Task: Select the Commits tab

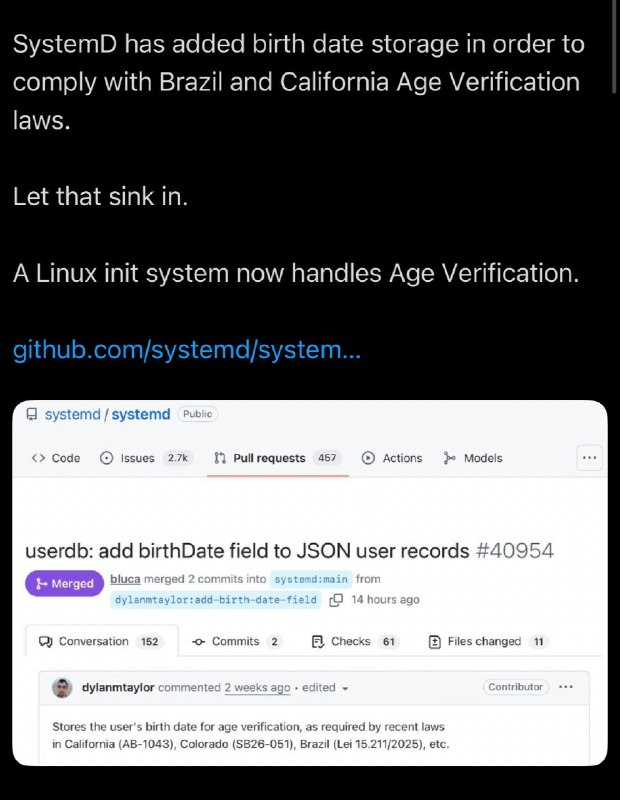Action: (x=236, y=641)
